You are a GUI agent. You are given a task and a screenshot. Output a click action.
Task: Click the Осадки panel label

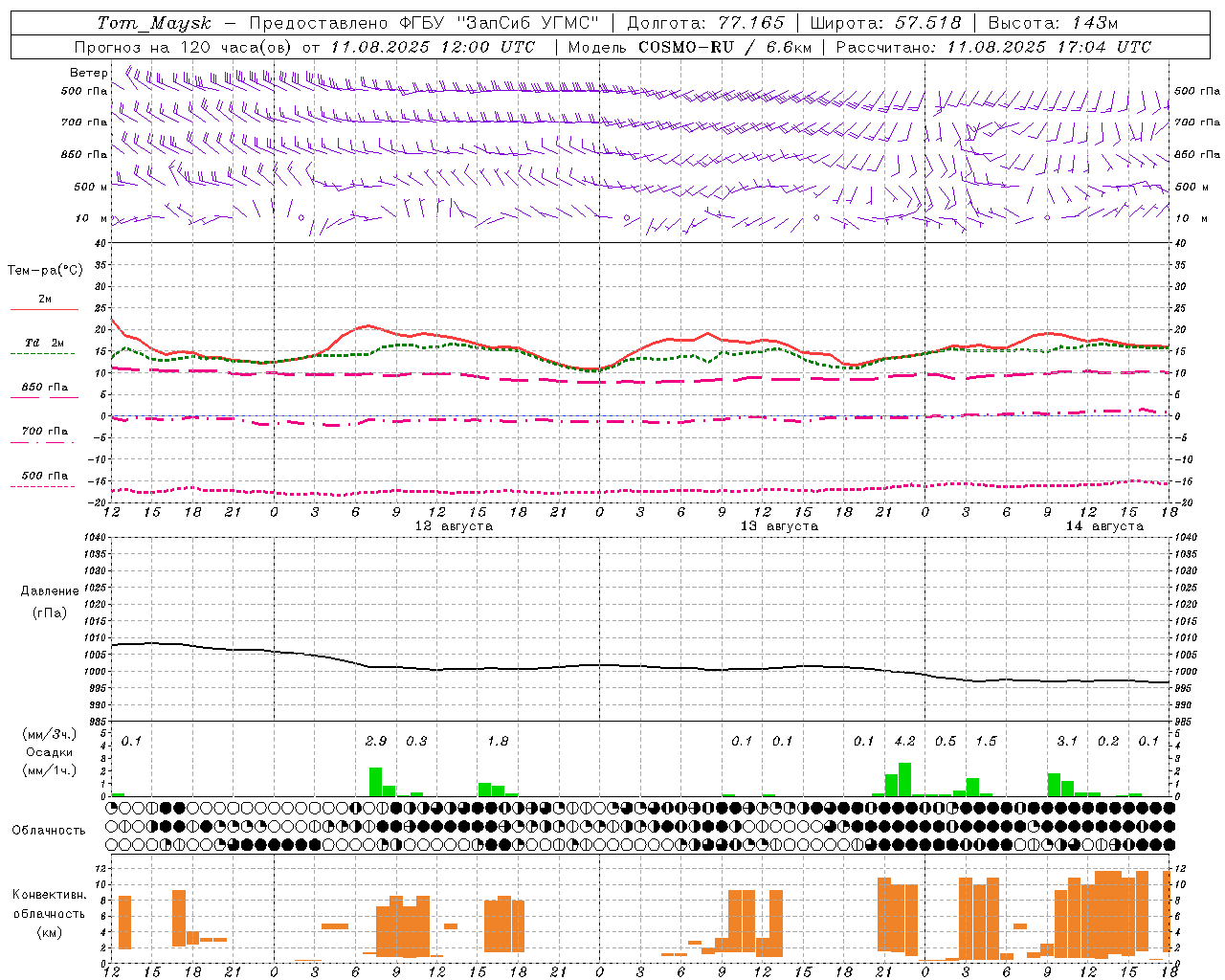pos(50,752)
